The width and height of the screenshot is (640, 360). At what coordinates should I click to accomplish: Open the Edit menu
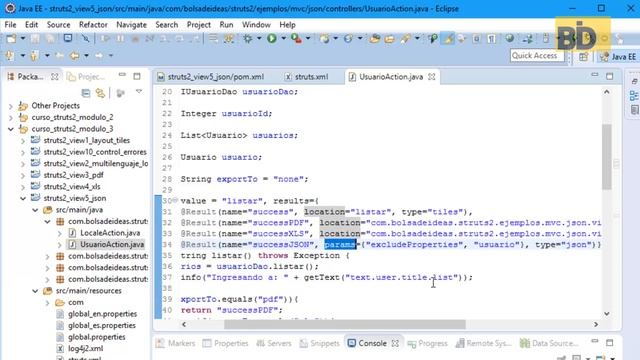pyautogui.click(x=31, y=25)
